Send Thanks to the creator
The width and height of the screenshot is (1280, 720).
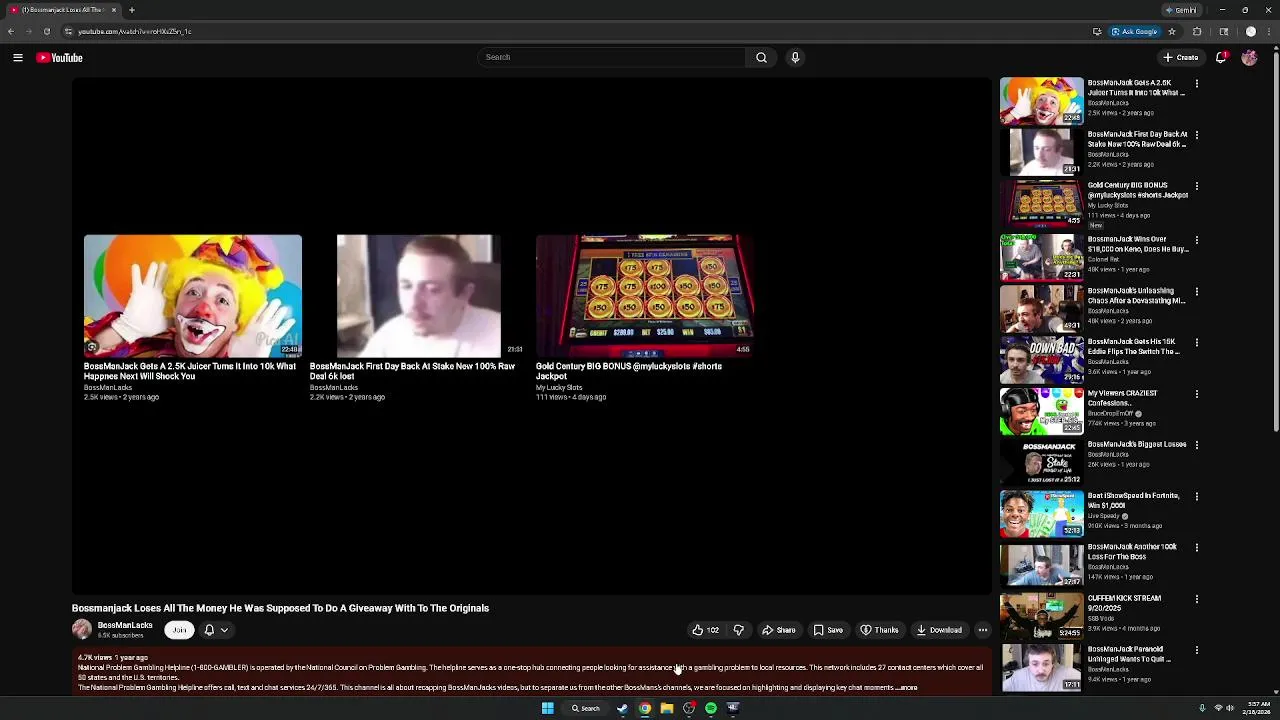pyautogui.click(x=880, y=630)
